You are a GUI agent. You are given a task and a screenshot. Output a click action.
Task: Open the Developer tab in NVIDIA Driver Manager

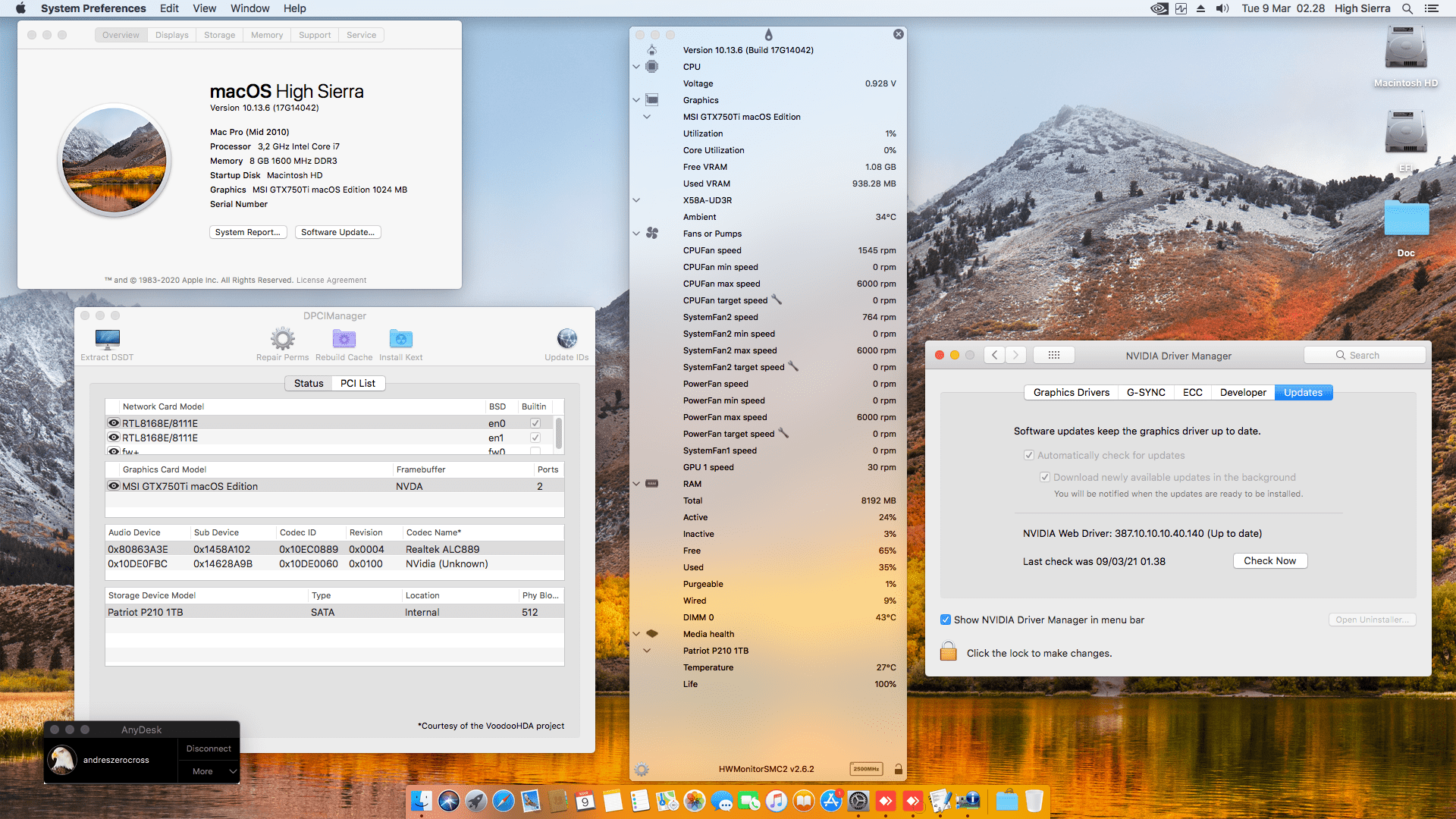[1243, 392]
